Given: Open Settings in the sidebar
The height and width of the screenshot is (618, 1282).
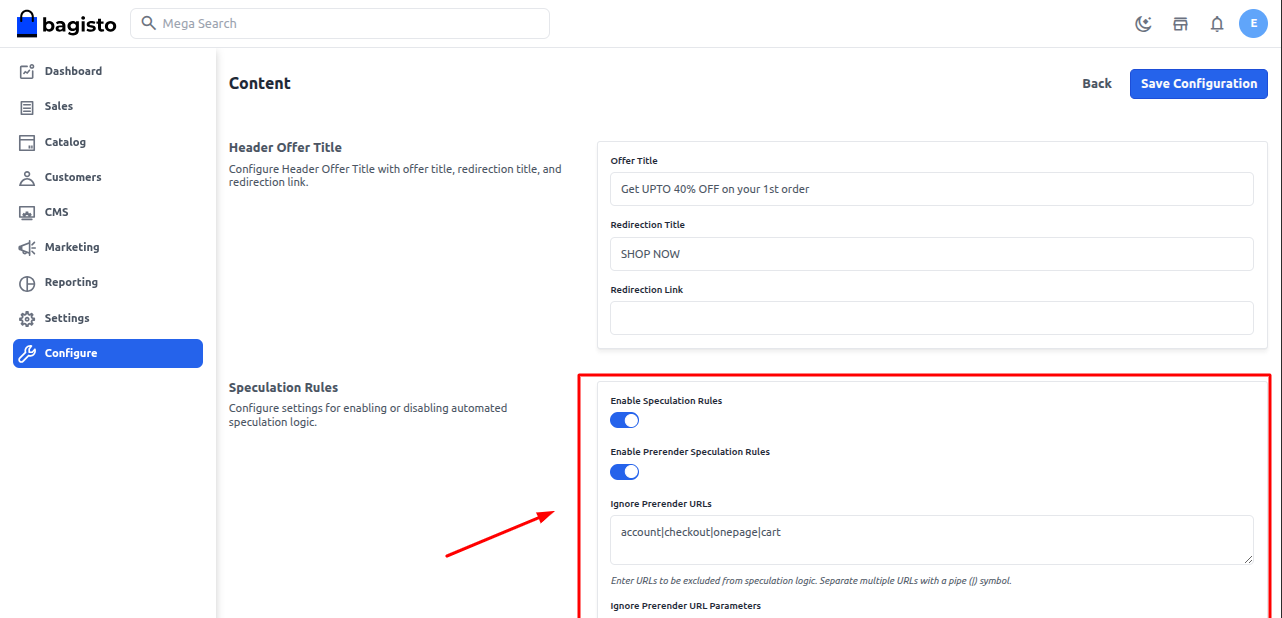Looking at the screenshot, I should click(67, 318).
